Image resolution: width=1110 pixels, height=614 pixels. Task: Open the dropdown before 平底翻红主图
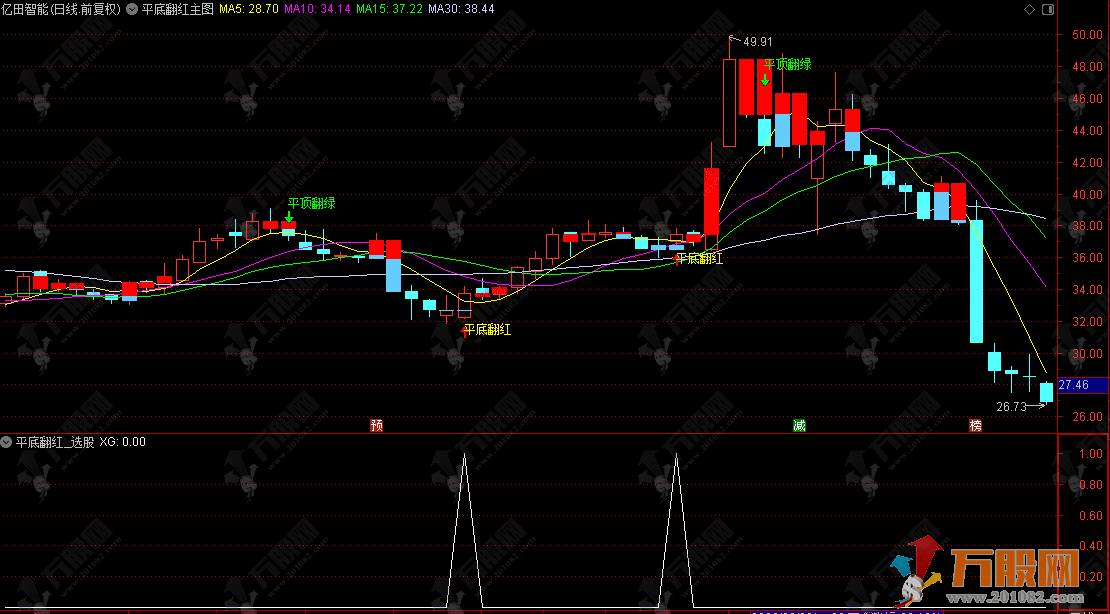[133, 9]
